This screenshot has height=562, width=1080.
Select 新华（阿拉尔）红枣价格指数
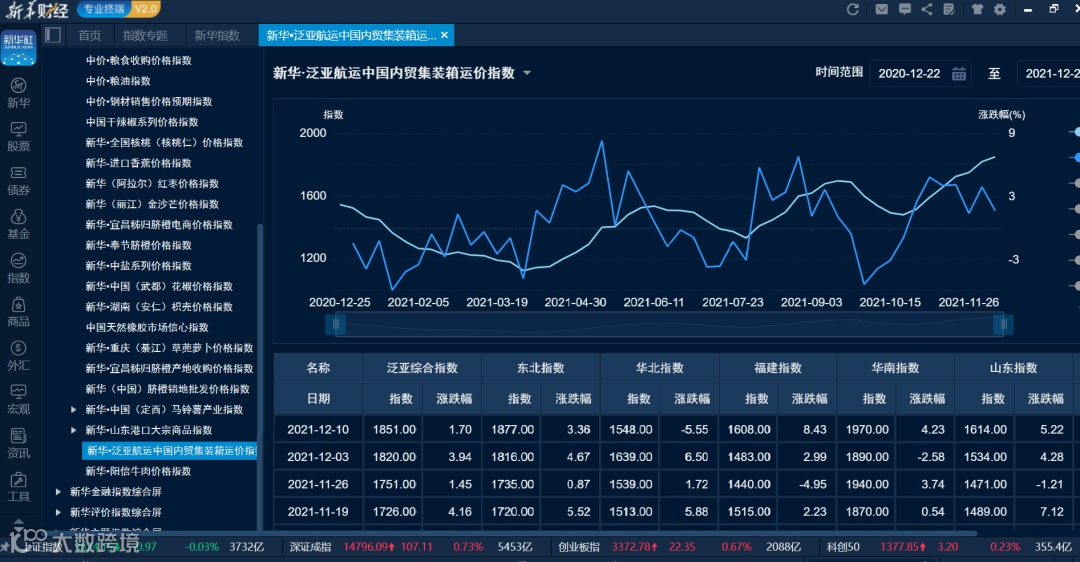pos(152,184)
